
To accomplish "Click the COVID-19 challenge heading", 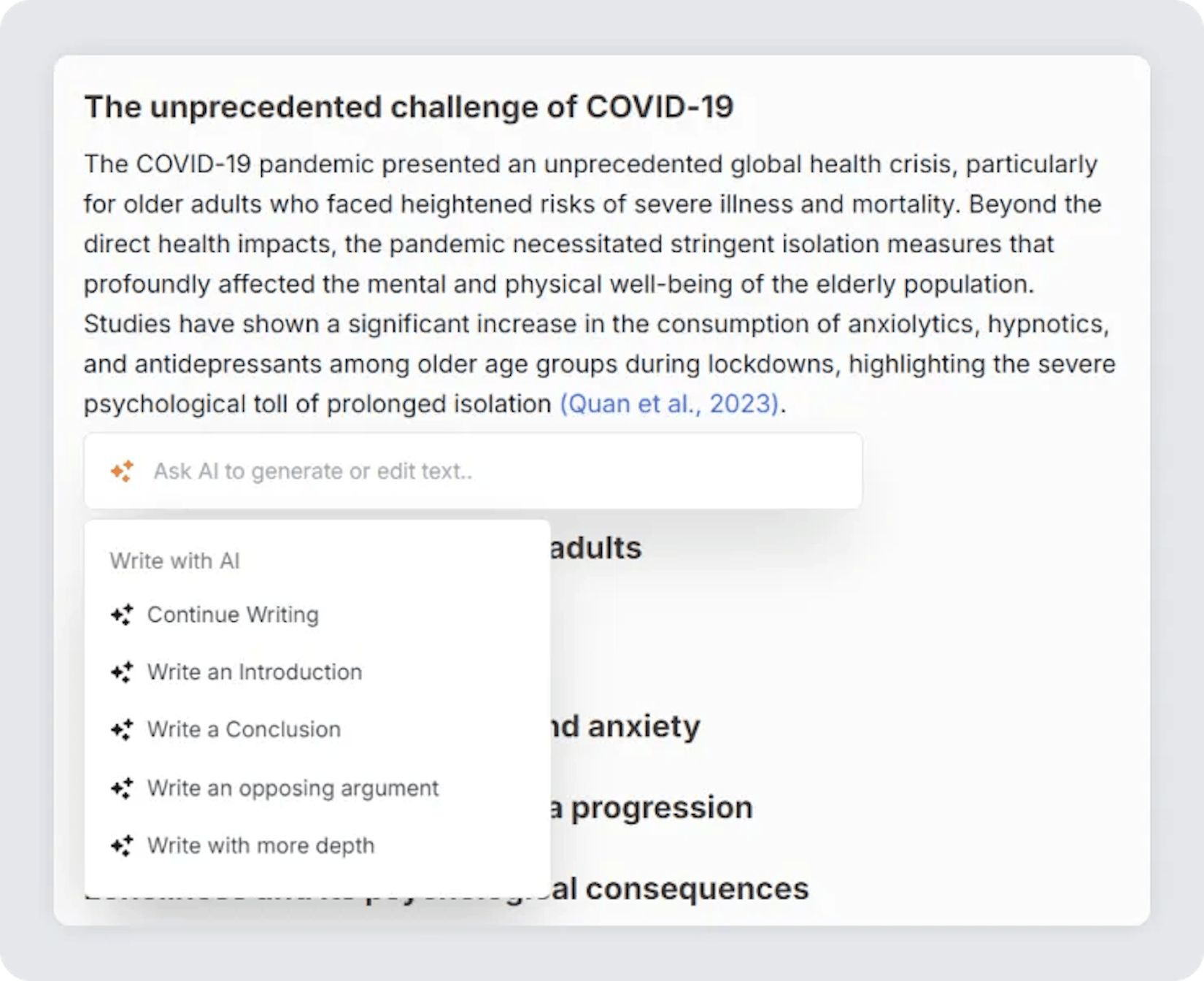I will tap(409, 107).
